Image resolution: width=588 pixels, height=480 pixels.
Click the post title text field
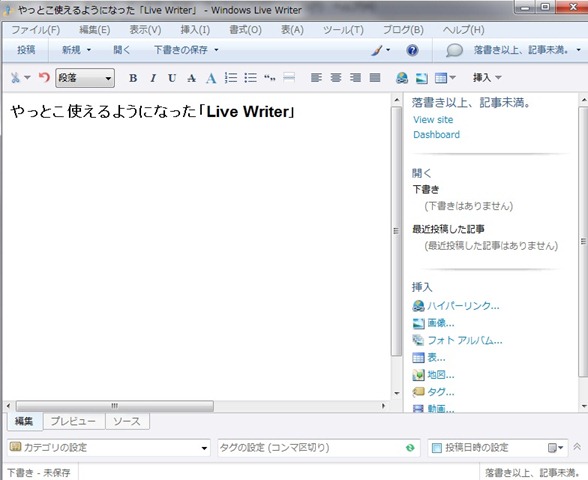(x=152, y=112)
